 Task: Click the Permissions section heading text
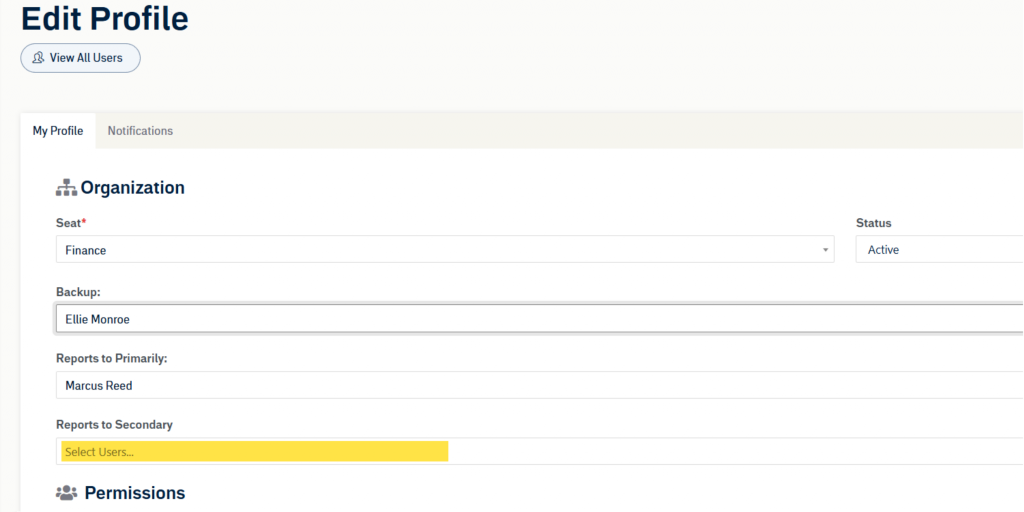click(134, 493)
